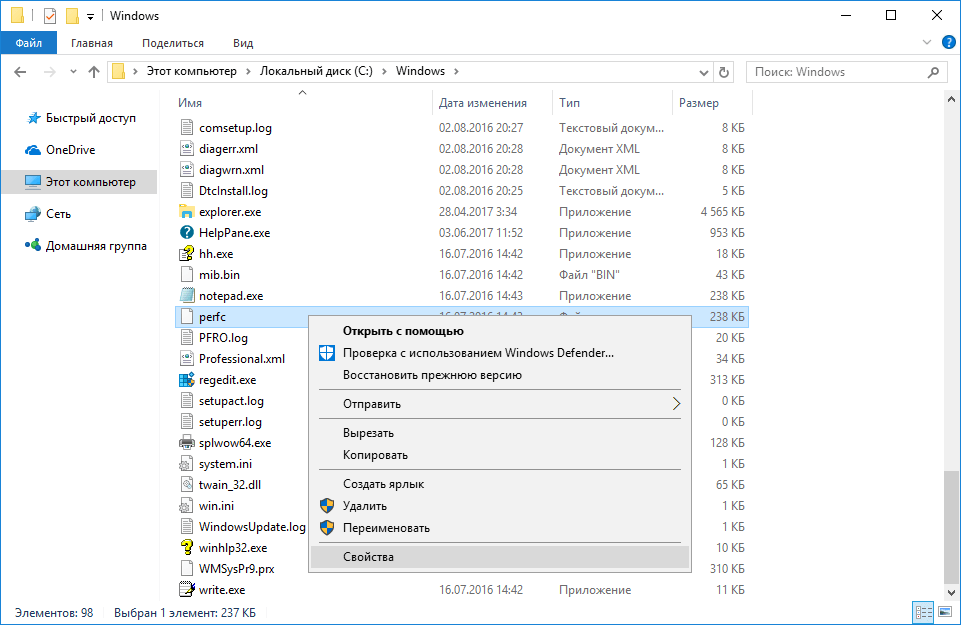
Task: Click the new folder quick access icon
Action: tap(72, 15)
